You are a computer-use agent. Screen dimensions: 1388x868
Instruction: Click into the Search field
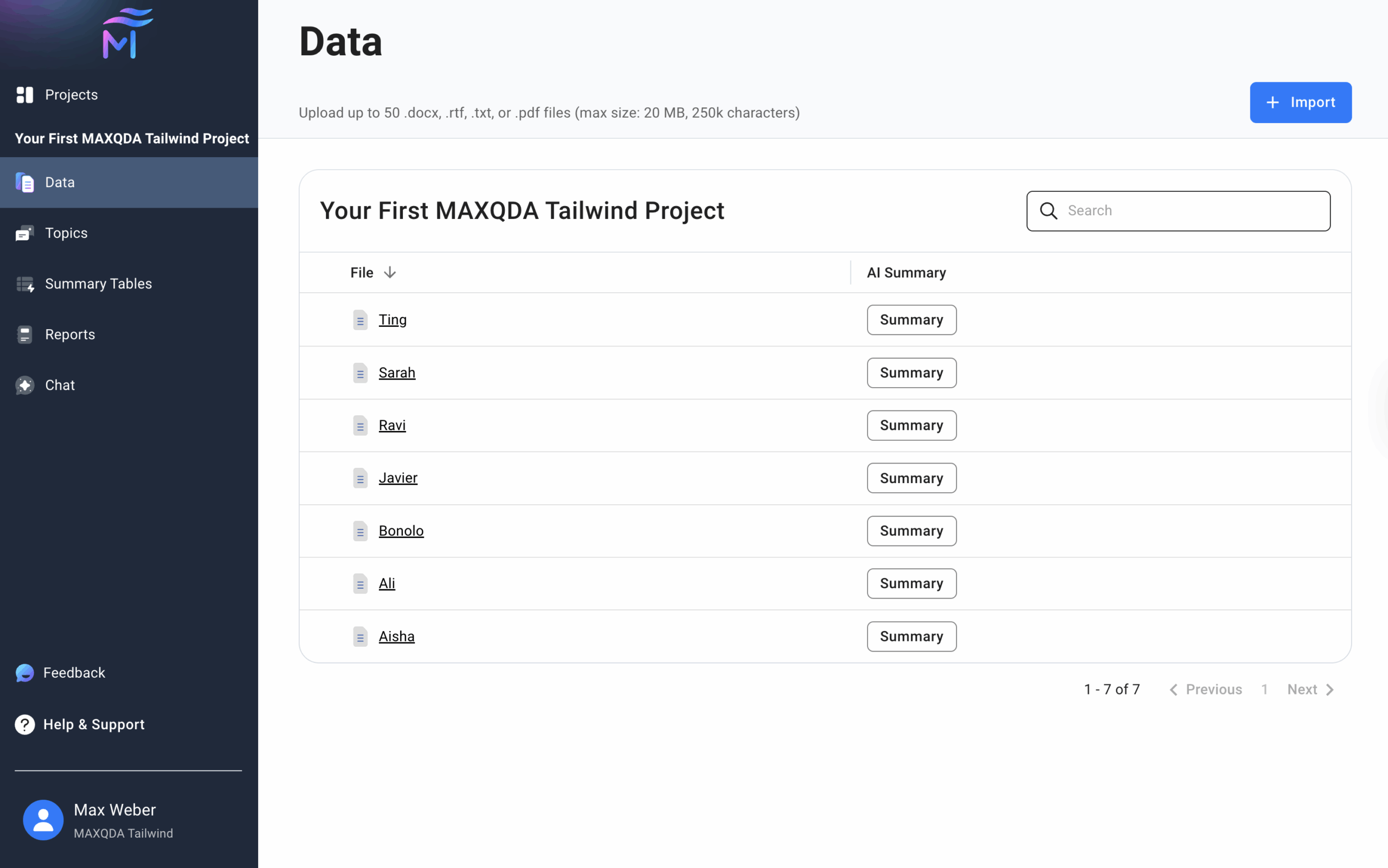tap(1194, 211)
